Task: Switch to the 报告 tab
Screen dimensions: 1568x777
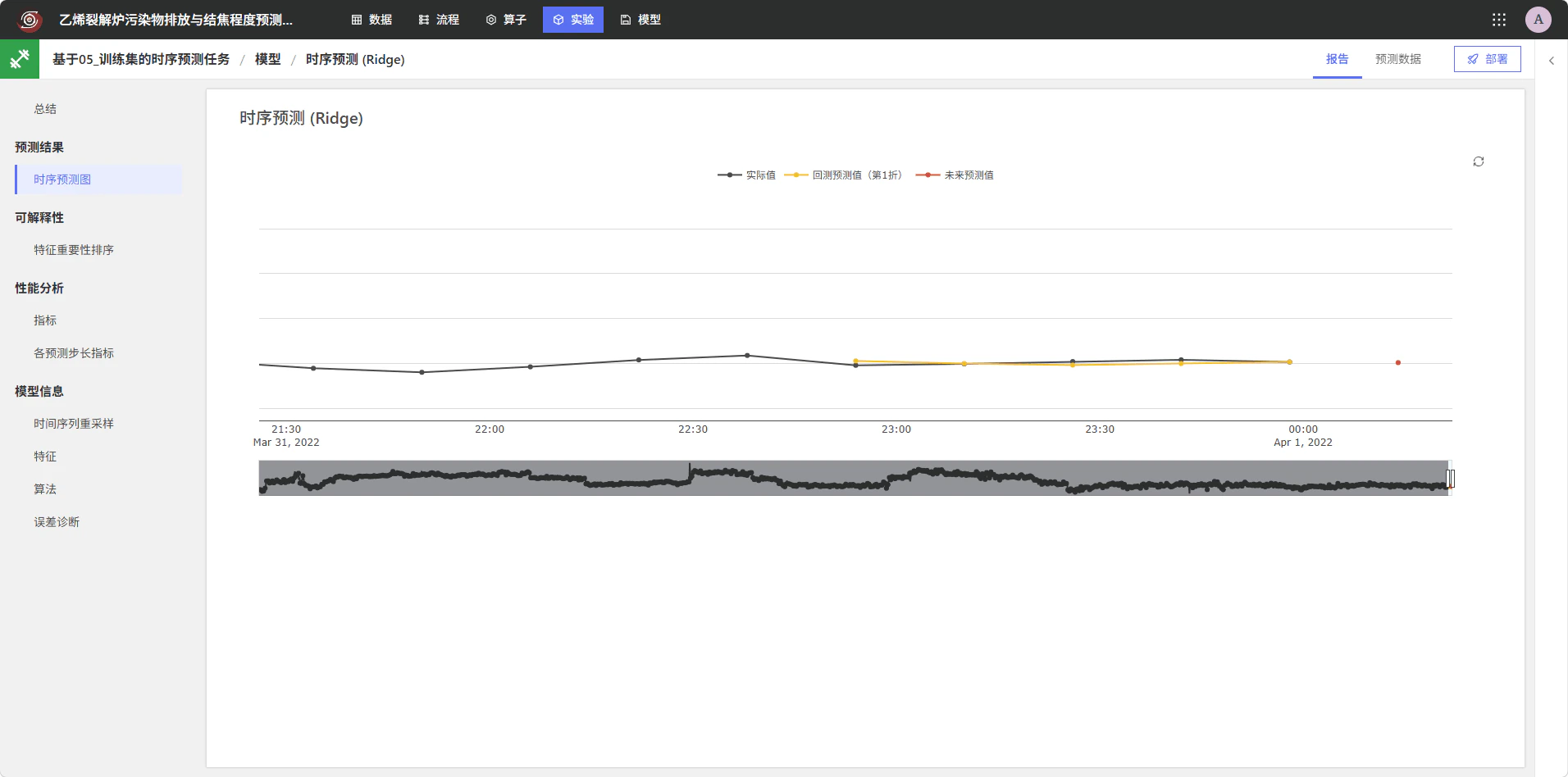Action: coord(1337,59)
